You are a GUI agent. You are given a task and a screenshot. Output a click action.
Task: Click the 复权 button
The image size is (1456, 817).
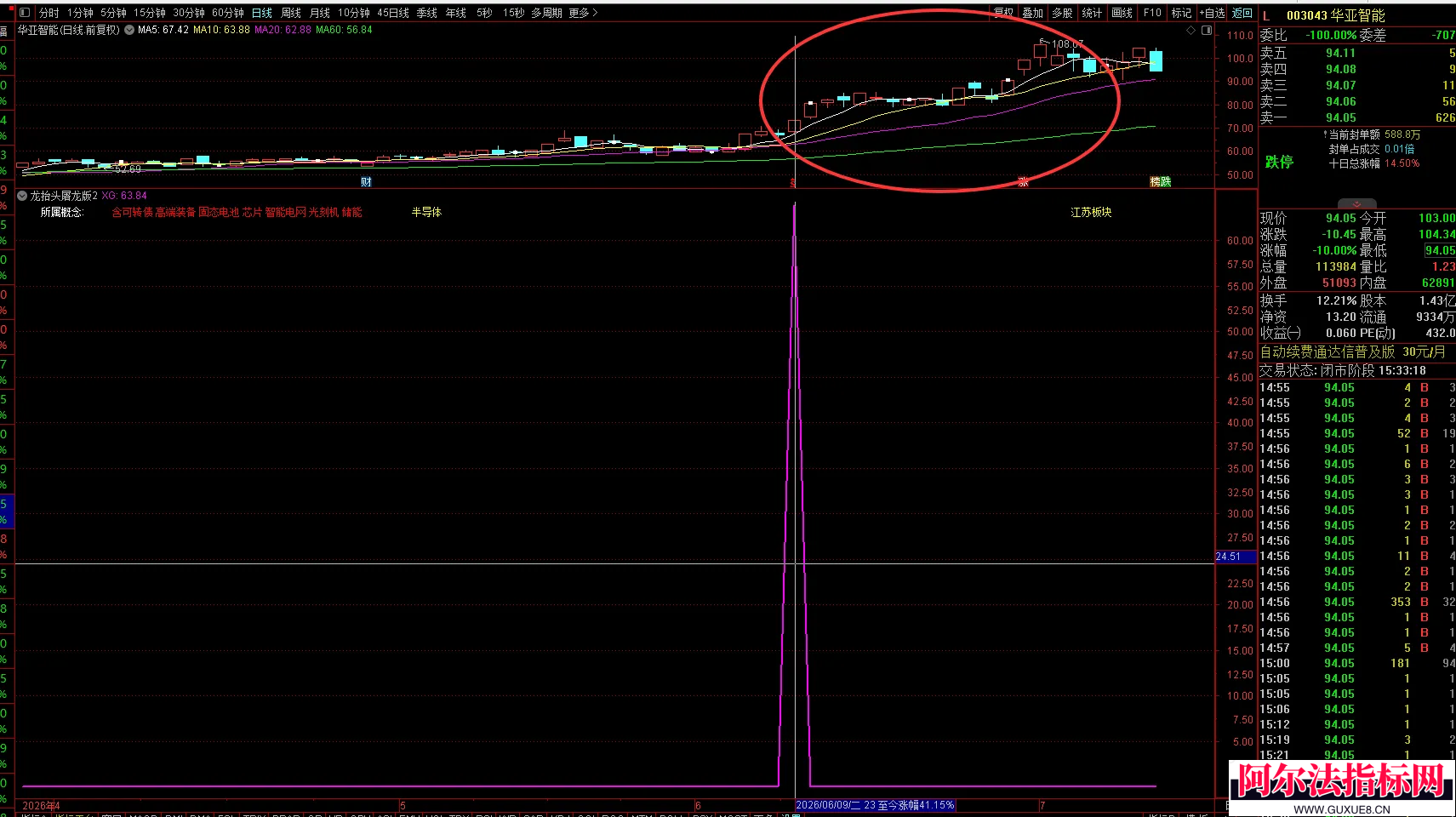[x=1004, y=13]
